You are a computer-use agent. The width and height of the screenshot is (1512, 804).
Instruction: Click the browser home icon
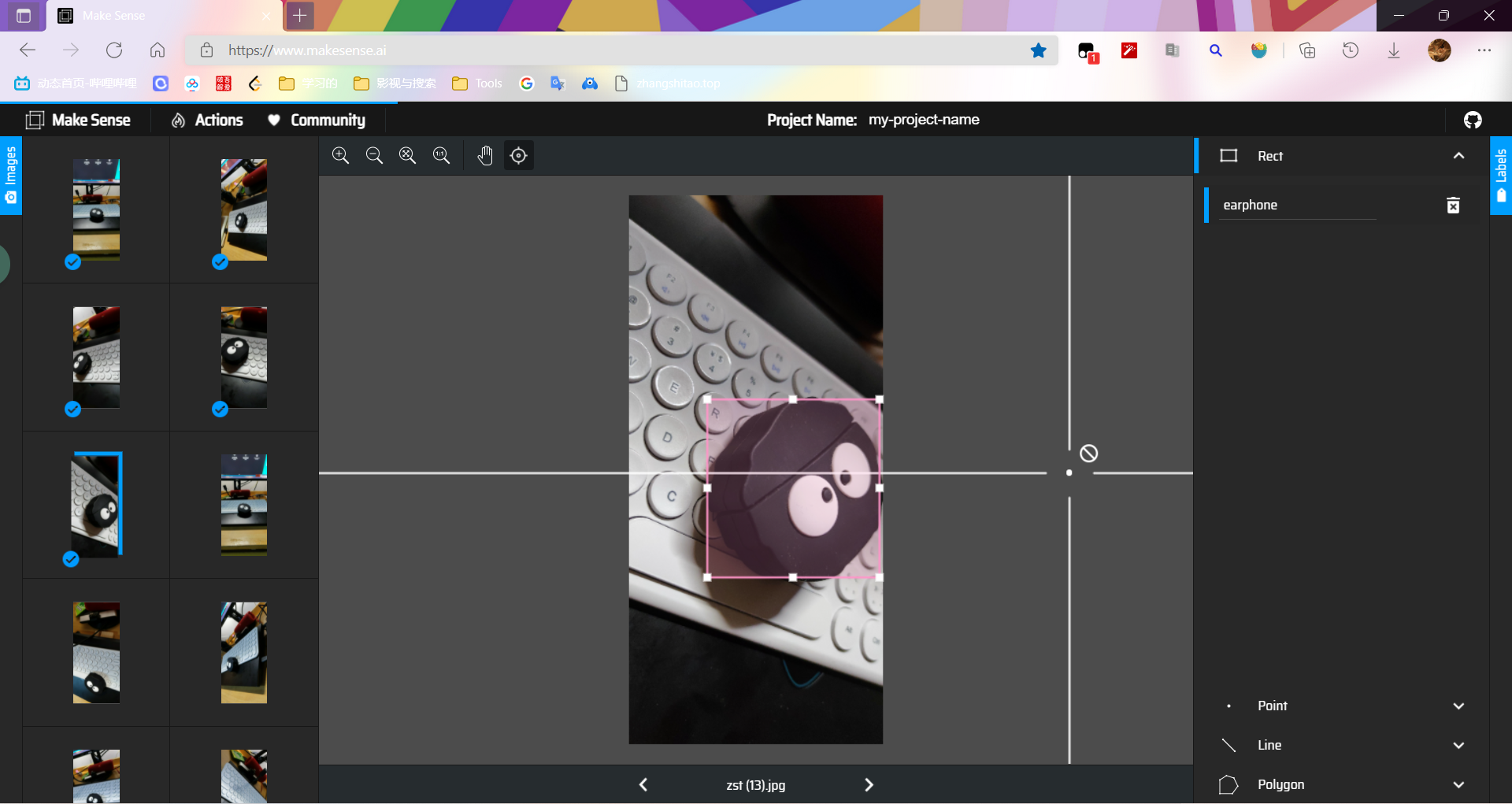[x=157, y=50]
